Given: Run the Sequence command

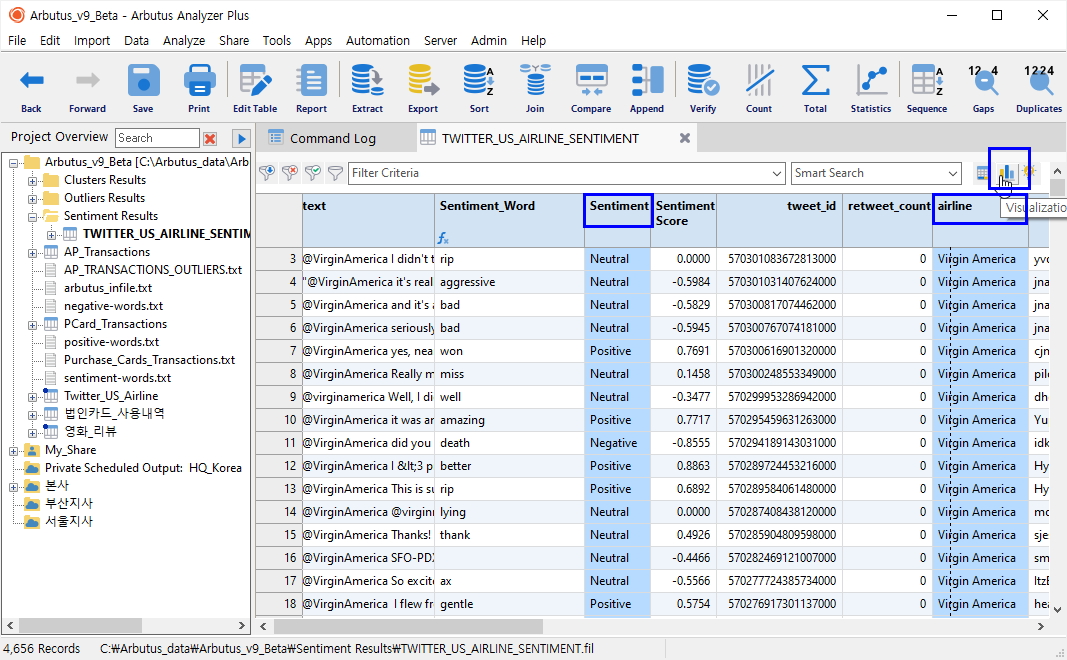Looking at the screenshot, I should (927, 81).
